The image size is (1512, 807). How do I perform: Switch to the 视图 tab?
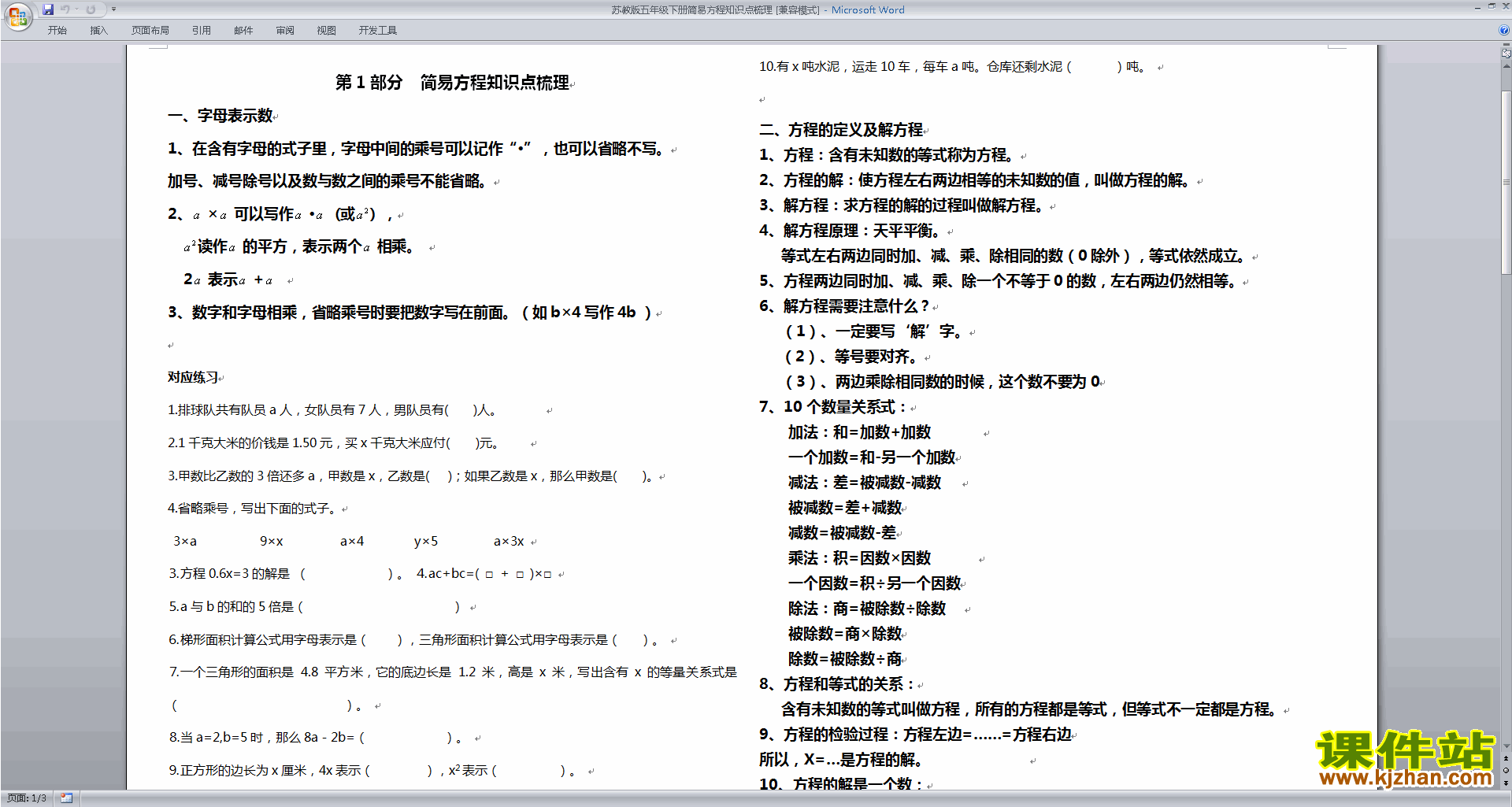pos(327,31)
